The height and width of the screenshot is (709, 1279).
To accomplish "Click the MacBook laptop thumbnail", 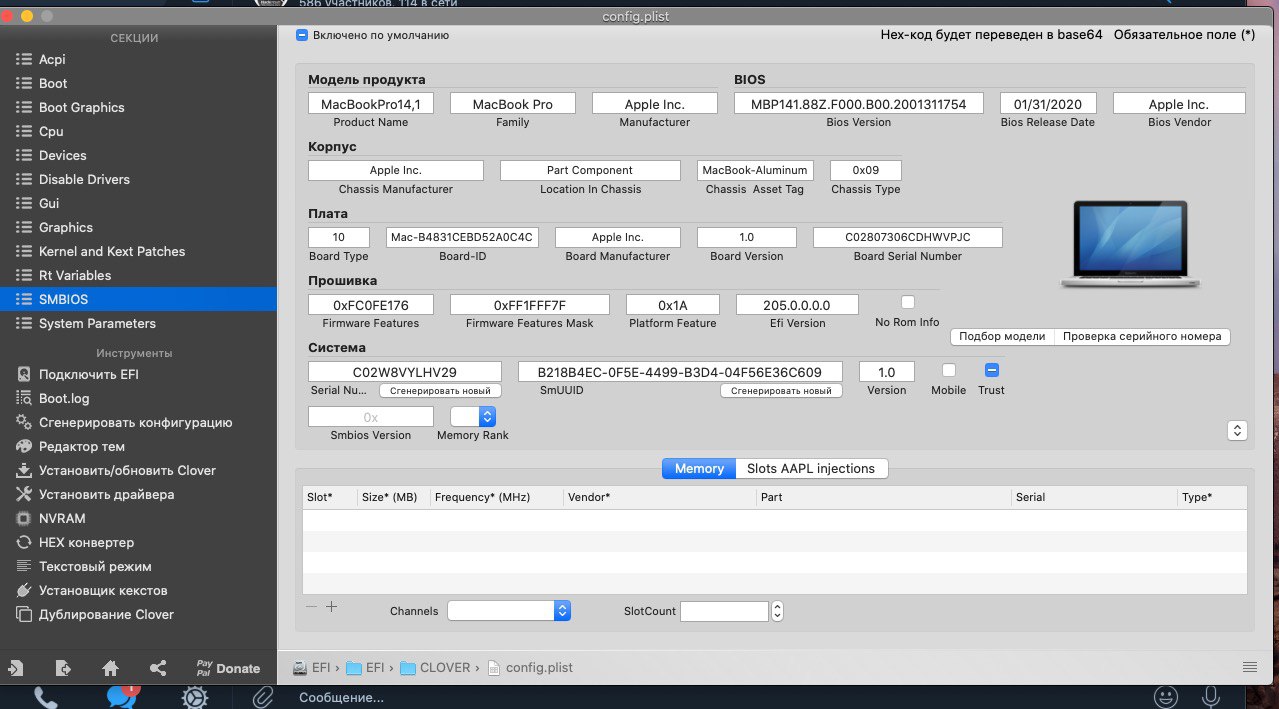I will pos(1128,245).
